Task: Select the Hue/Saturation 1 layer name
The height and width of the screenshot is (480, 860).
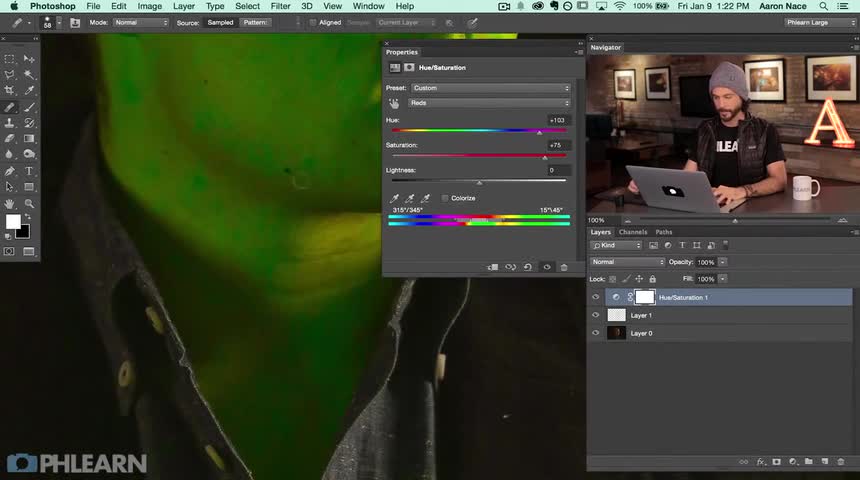Action: (x=683, y=297)
